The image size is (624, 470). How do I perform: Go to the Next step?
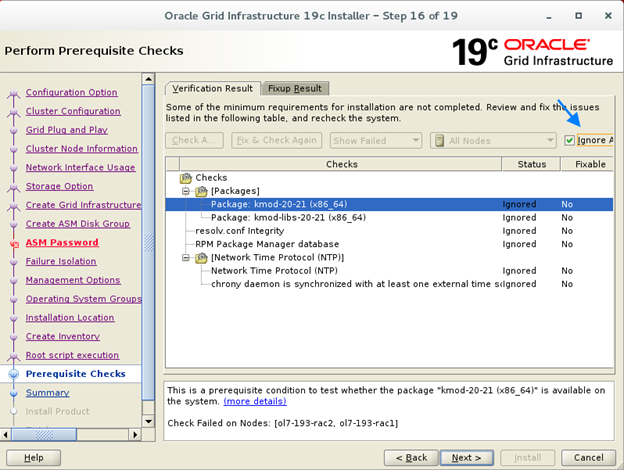(466, 458)
